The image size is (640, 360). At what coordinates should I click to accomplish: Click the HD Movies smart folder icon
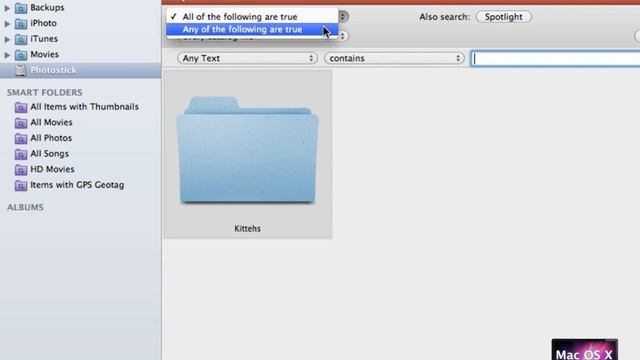click(21, 170)
